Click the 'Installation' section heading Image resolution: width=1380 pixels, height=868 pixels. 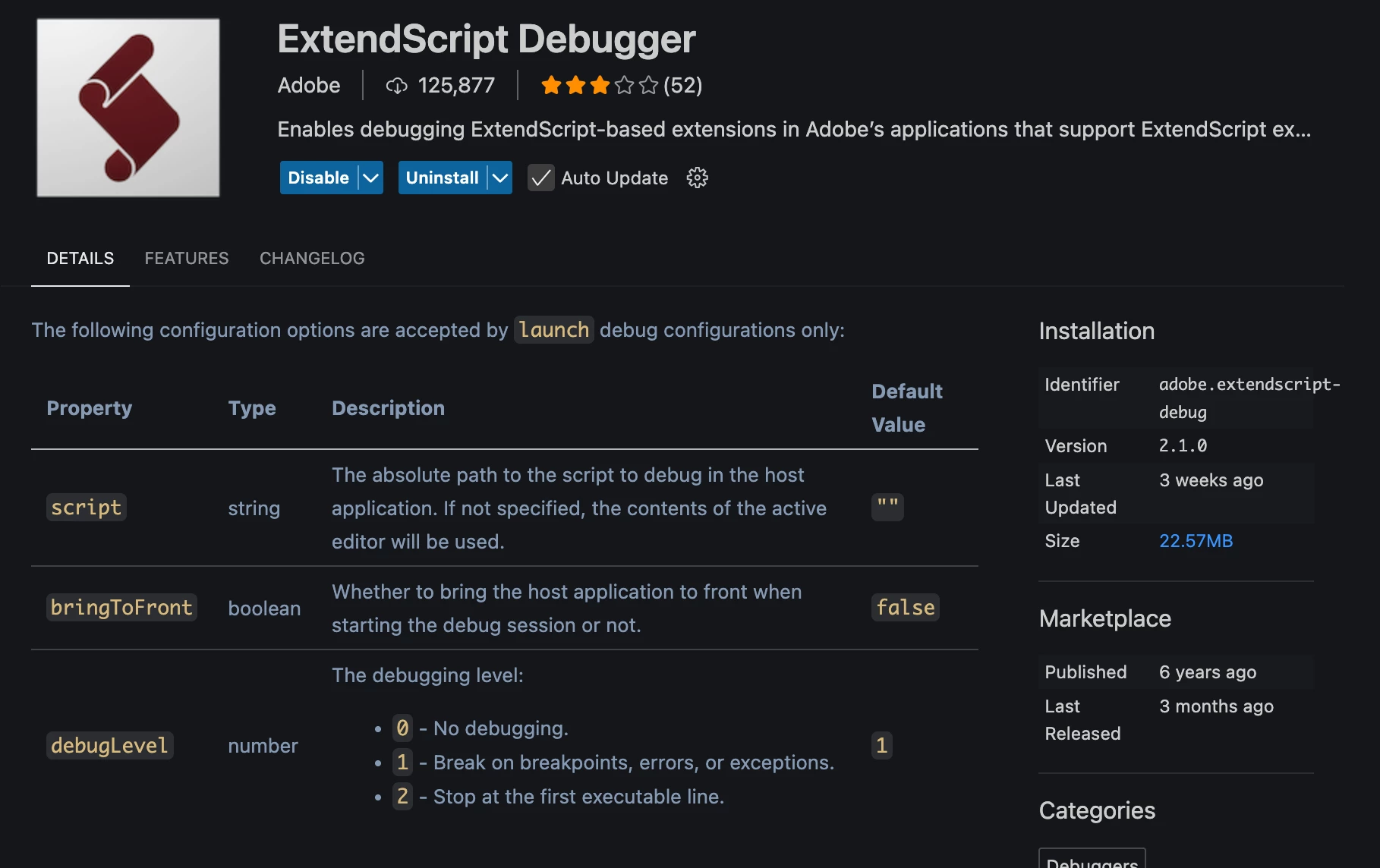point(1097,331)
